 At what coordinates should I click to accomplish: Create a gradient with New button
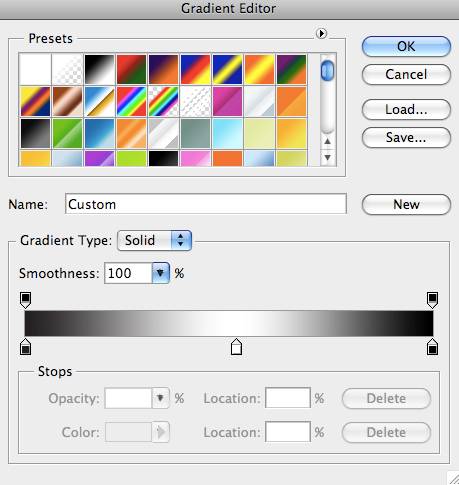[406, 204]
